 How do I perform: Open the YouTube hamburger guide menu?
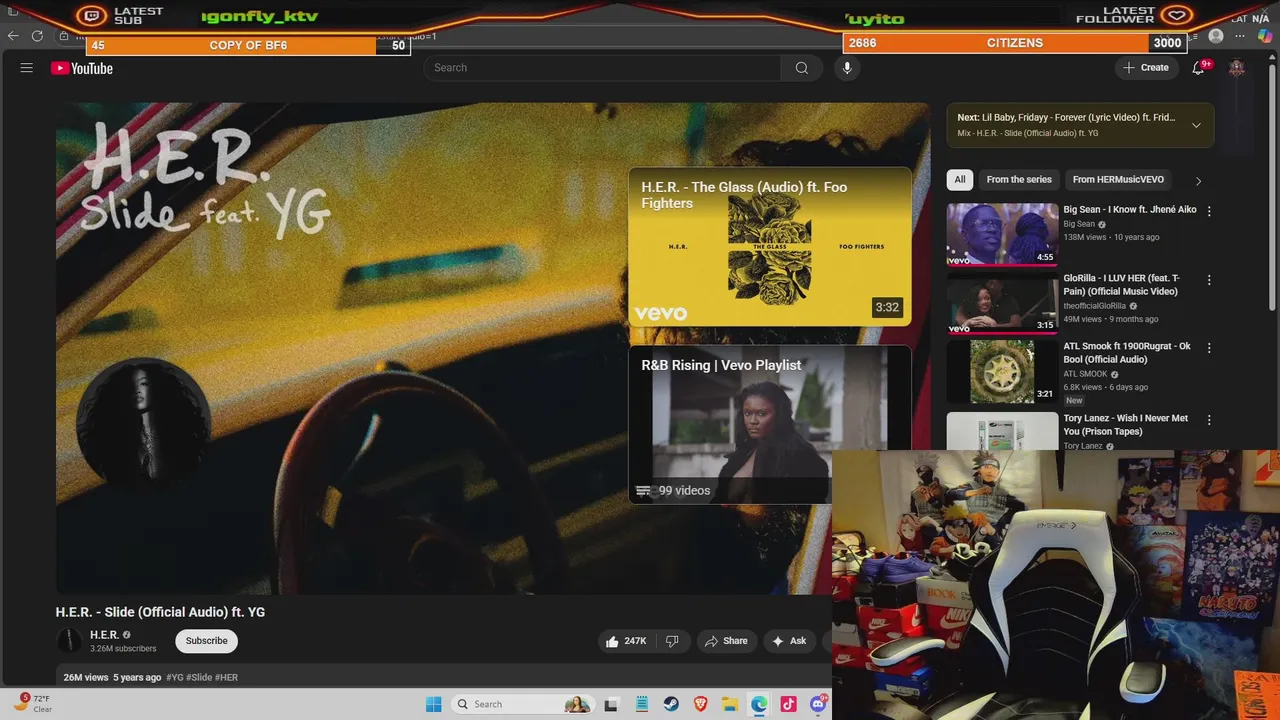tap(27, 68)
